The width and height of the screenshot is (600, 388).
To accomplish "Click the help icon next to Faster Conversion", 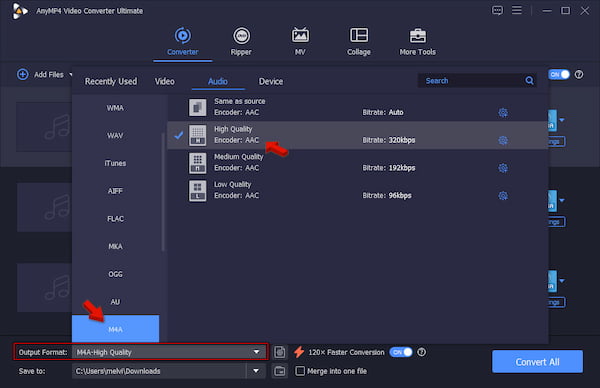I will pyautogui.click(x=421, y=352).
